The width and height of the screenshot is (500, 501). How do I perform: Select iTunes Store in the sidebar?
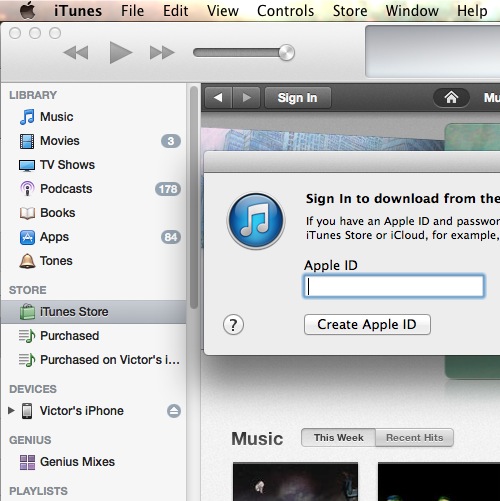pos(93,312)
